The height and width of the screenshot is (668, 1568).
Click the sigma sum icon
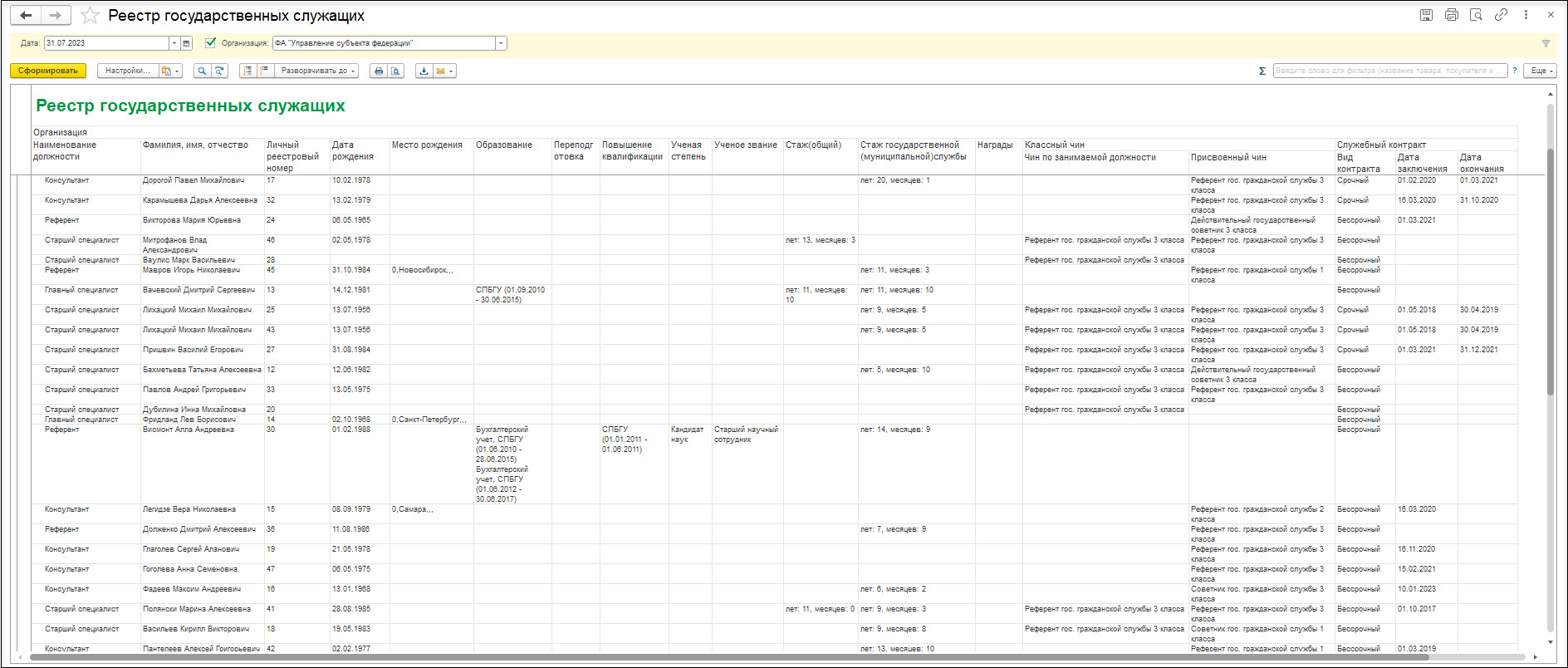1262,71
